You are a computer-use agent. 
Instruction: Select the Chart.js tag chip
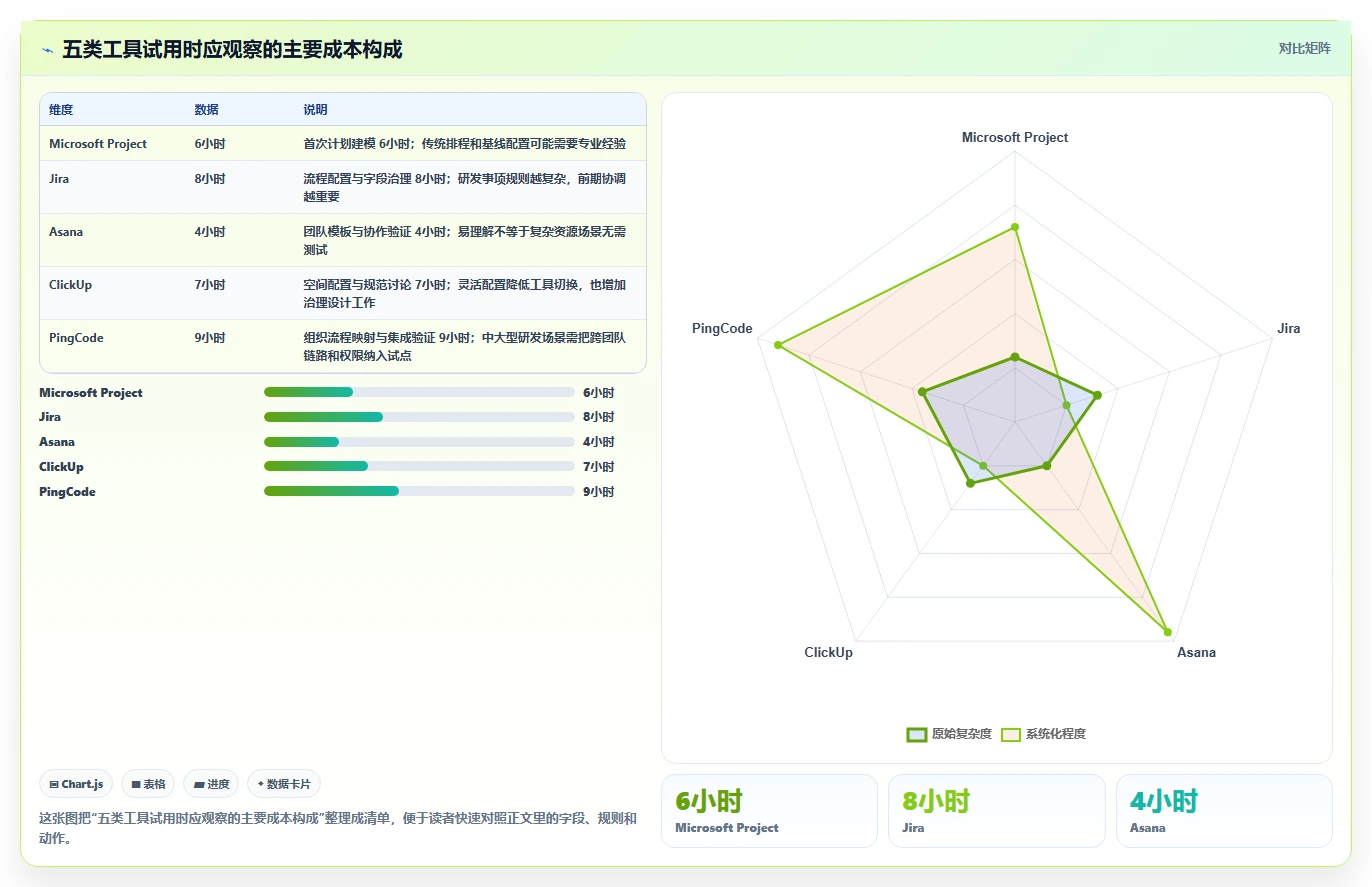[x=76, y=784]
